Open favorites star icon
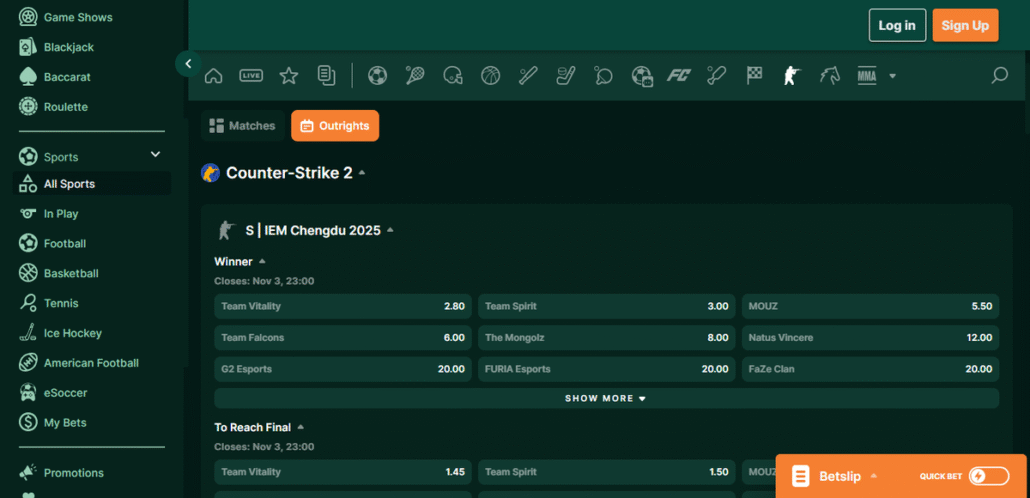 (x=288, y=75)
